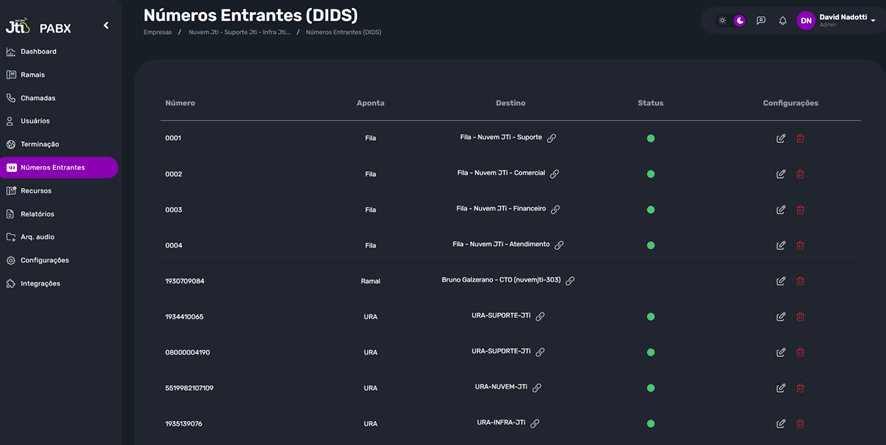886x445 pixels.
Task: Open the Relatórios menu item
Action: click(37, 214)
